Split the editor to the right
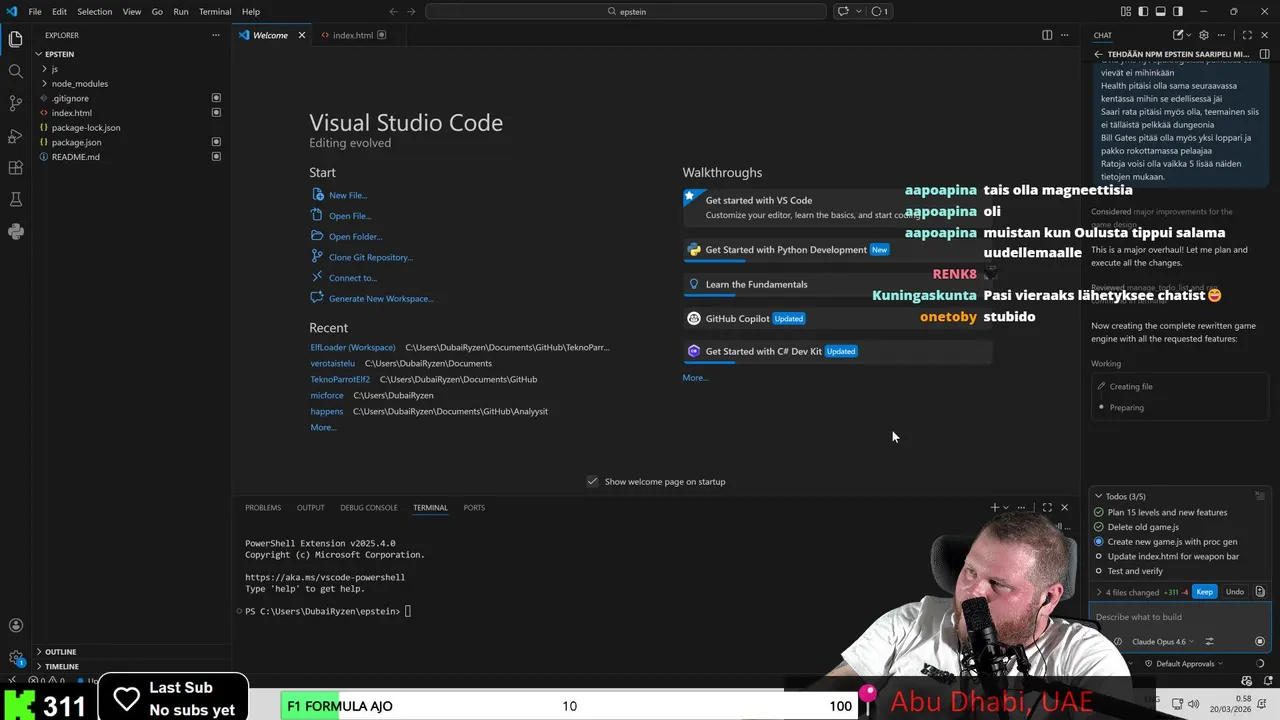This screenshot has height=720, width=1280. click(x=1047, y=35)
